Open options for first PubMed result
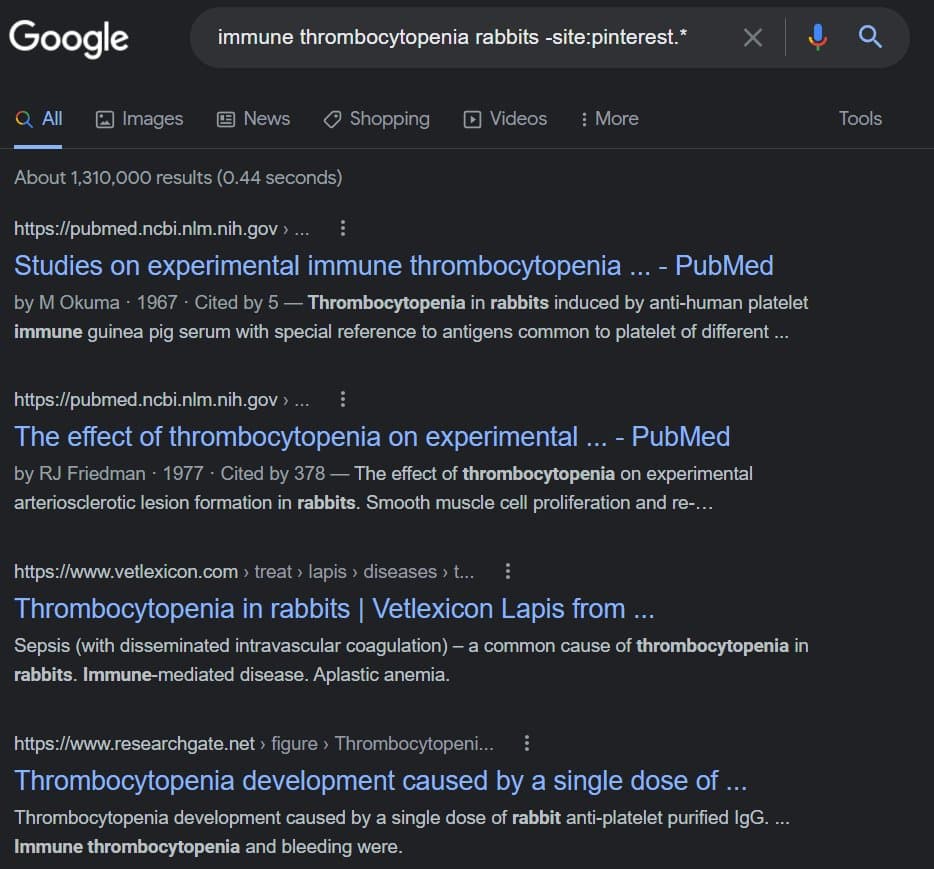The height and width of the screenshot is (869, 934). 343,229
